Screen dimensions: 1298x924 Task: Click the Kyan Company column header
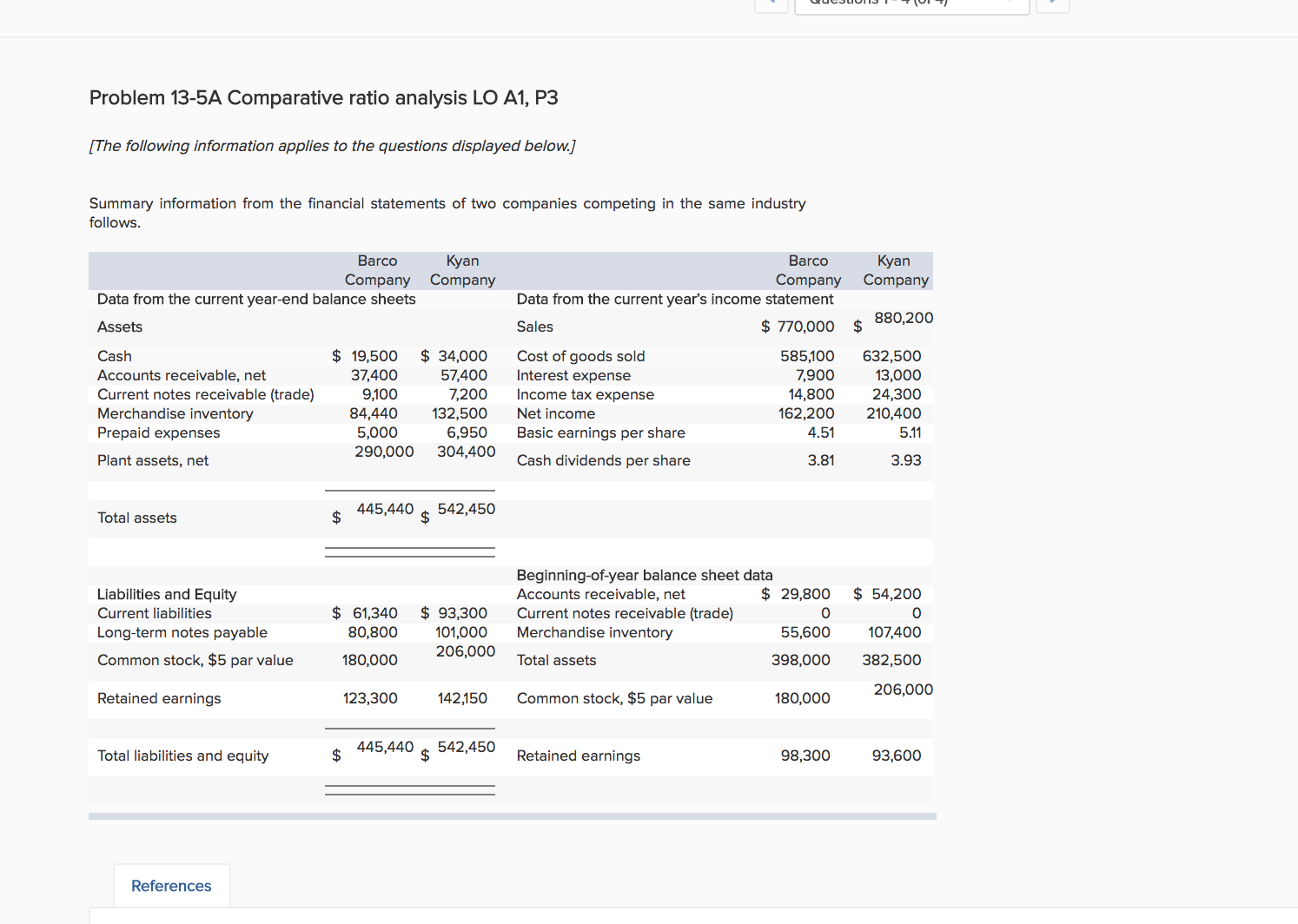[462, 270]
